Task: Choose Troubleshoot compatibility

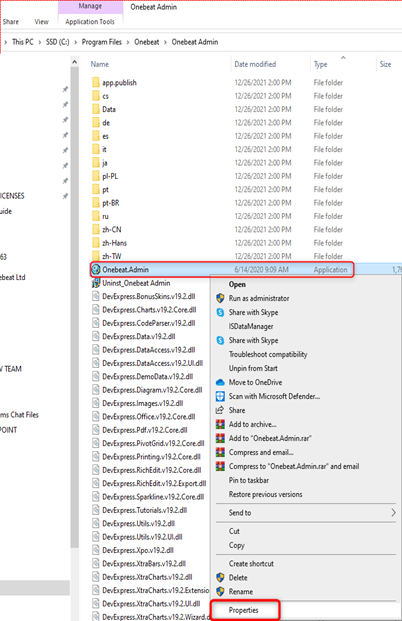Action: click(x=268, y=354)
